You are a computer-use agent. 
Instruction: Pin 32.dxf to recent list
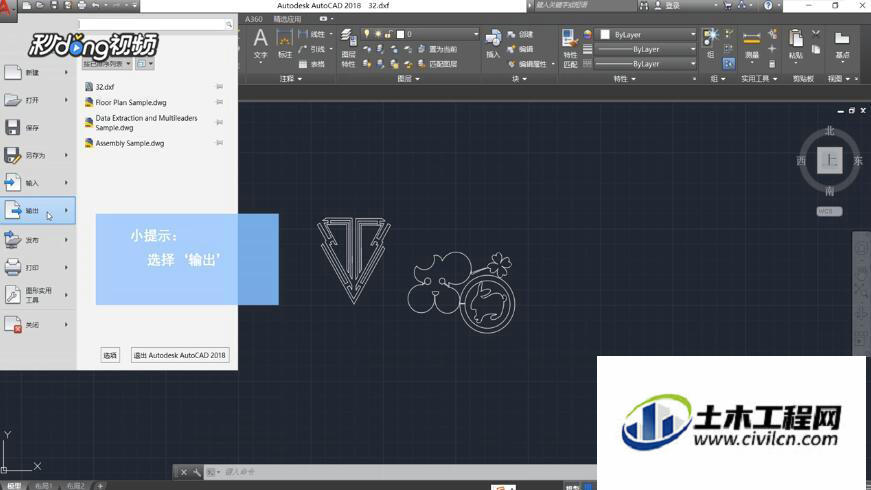click(x=219, y=87)
